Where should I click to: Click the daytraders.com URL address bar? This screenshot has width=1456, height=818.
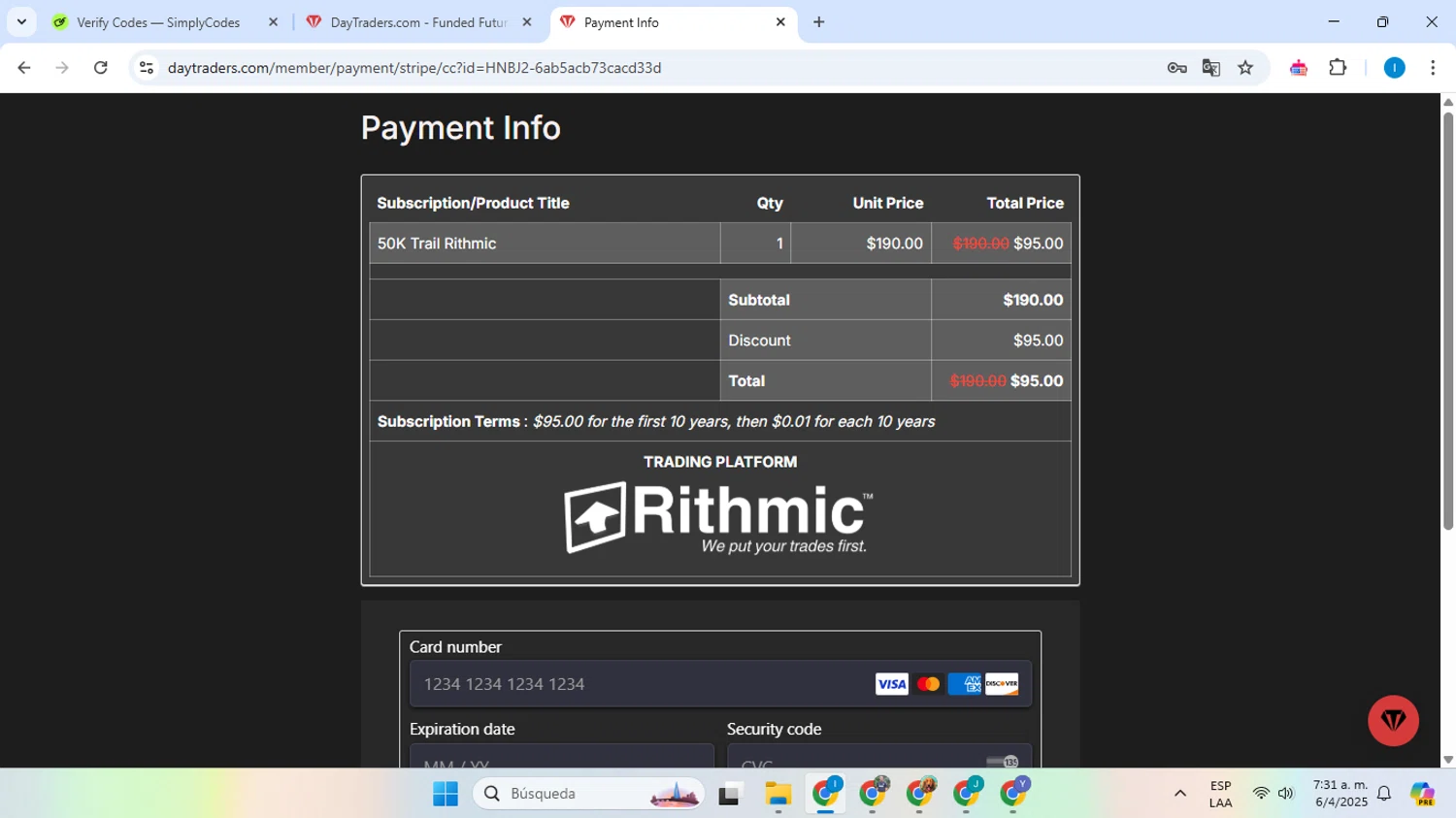tap(414, 68)
